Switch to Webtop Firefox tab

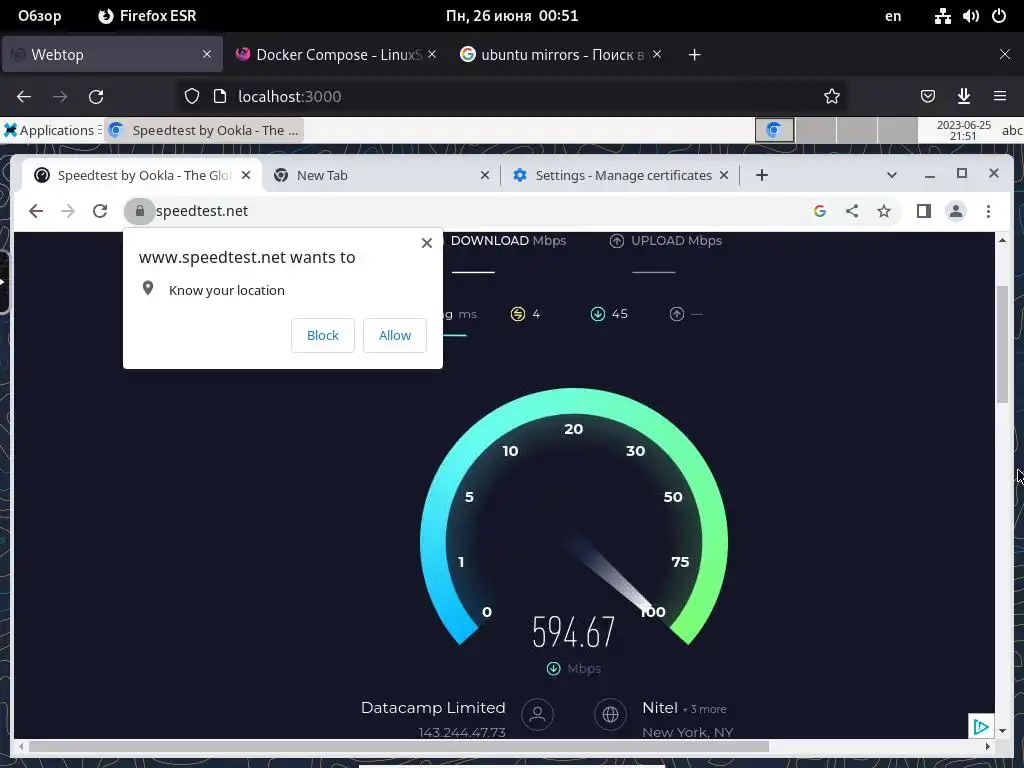click(x=112, y=55)
